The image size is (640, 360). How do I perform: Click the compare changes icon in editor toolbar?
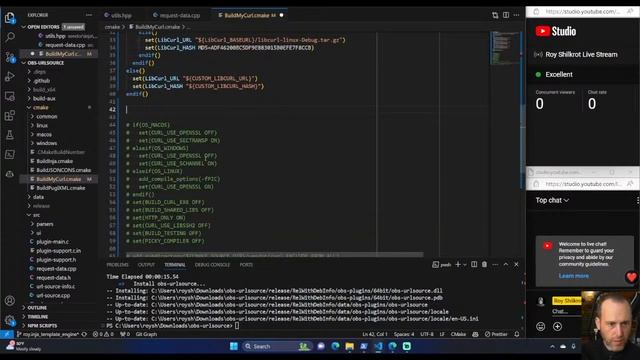tap(495, 15)
